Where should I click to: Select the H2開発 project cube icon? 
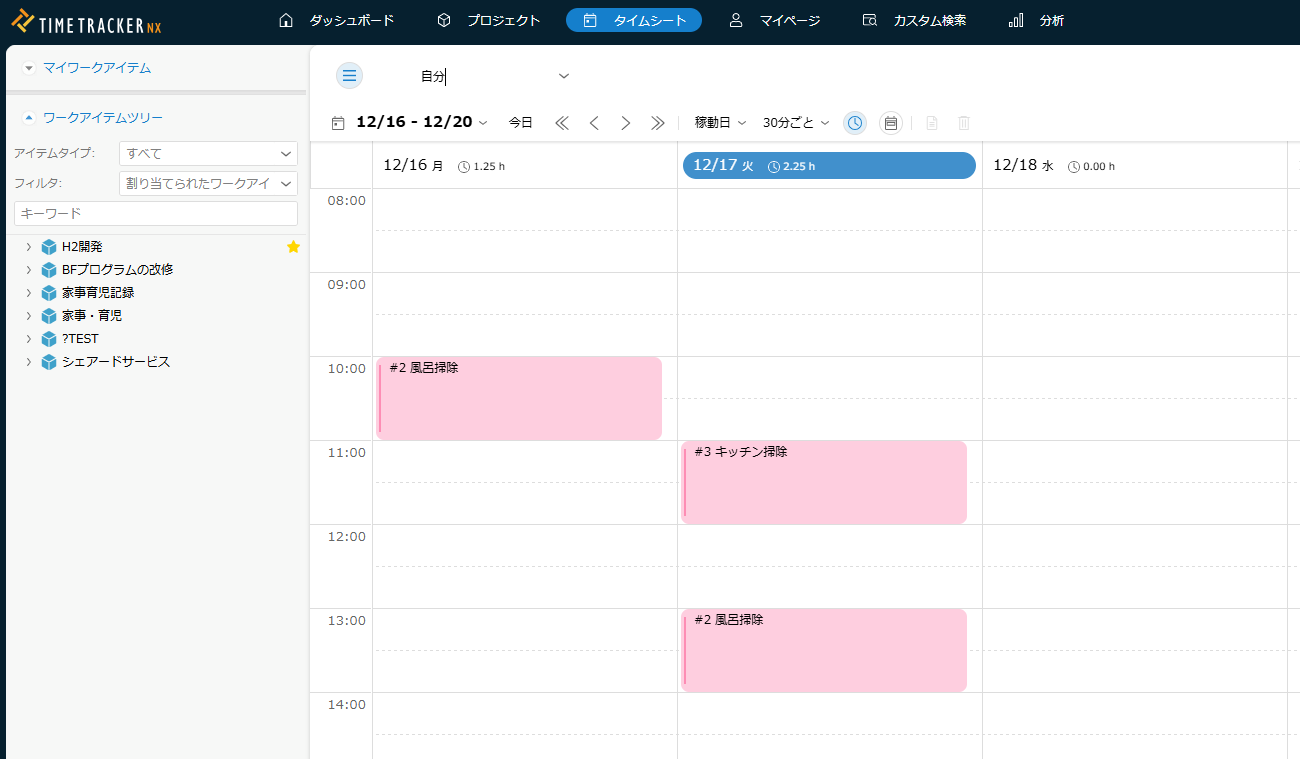49,247
